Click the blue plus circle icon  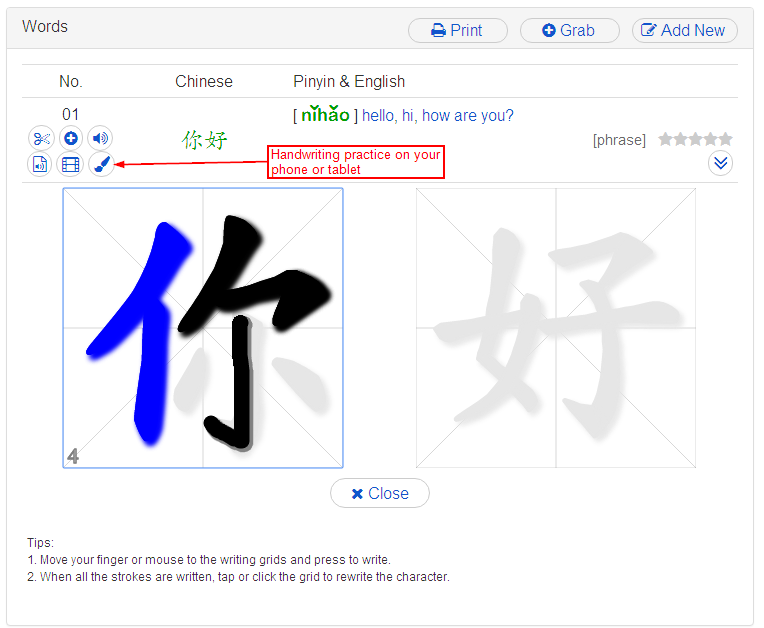click(70, 138)
